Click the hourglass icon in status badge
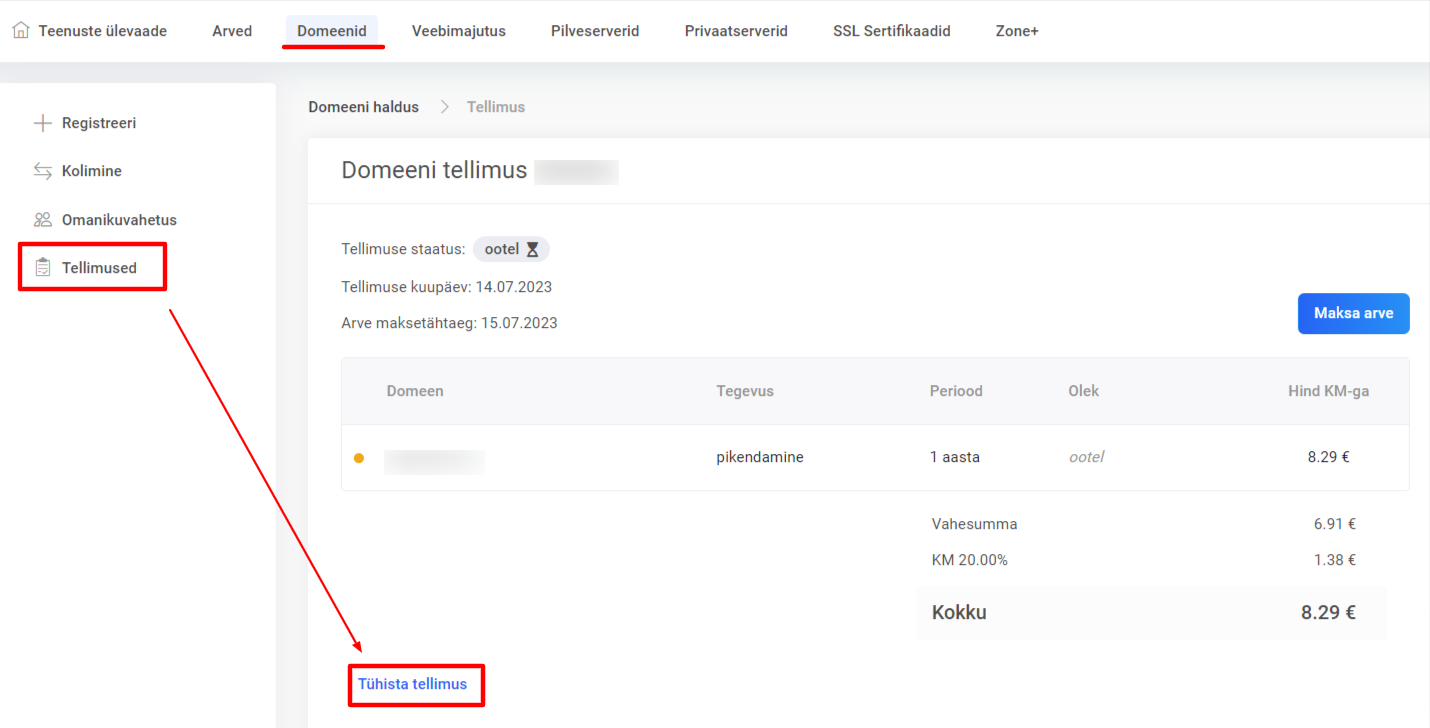The height and width of the screenshot is (728, 1430). tap(533, 250)
